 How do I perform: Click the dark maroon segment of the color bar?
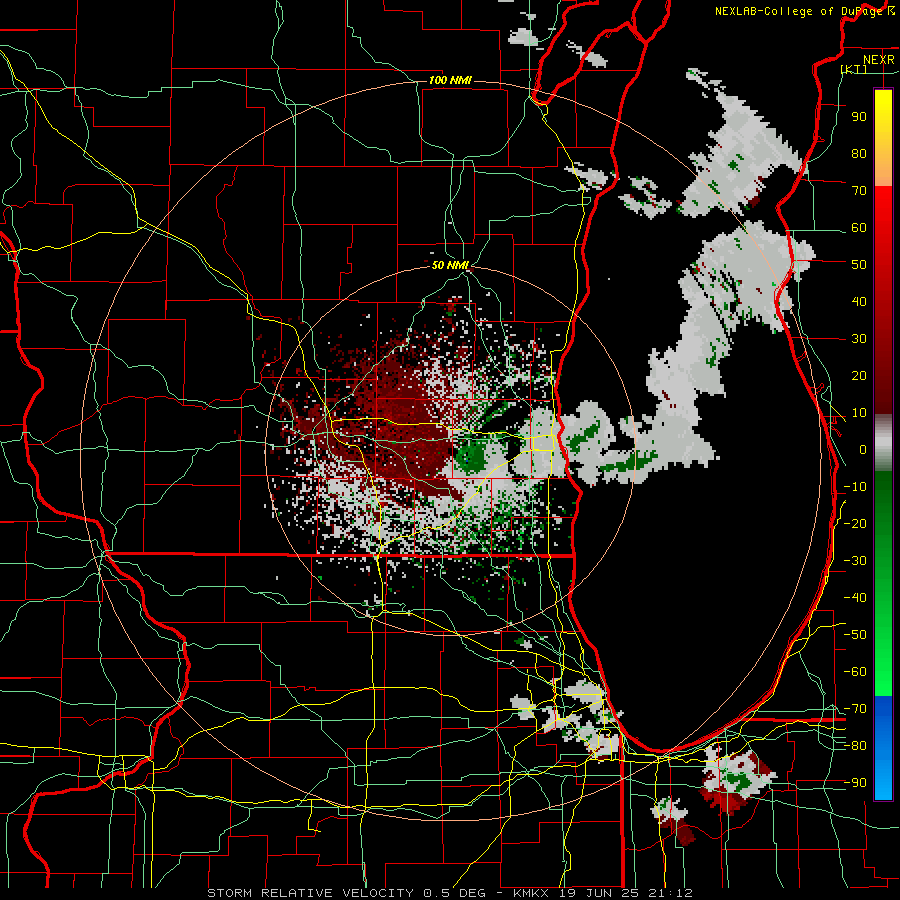click(883, 385)
